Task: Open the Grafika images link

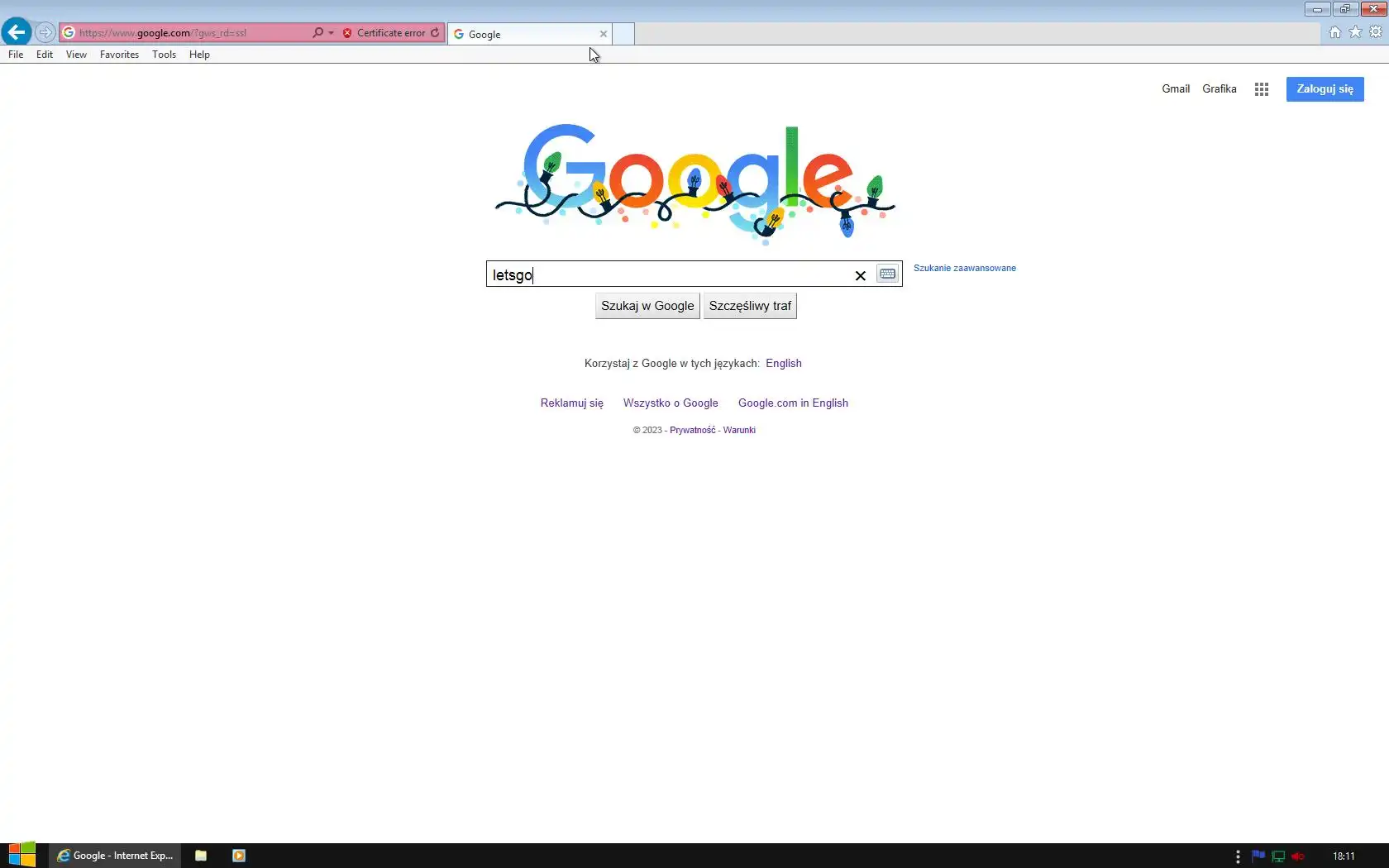Action: (1220, 88)
